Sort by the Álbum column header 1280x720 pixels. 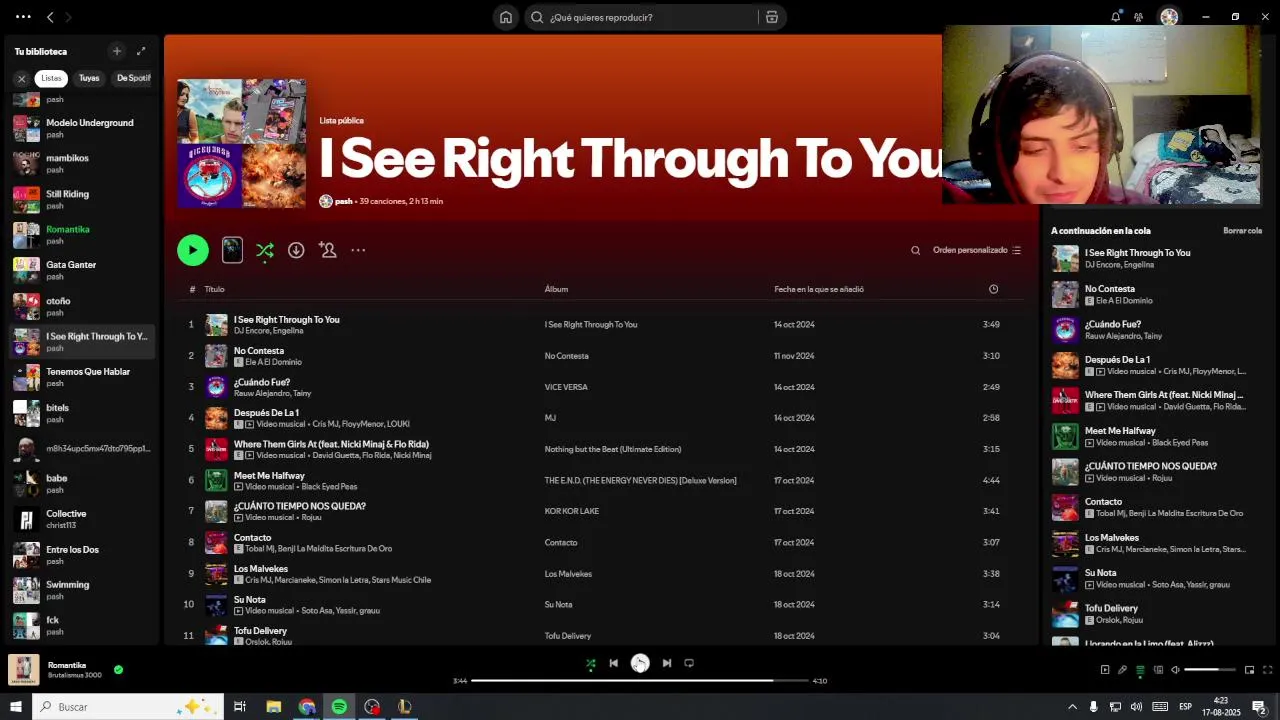pos(556,289)
